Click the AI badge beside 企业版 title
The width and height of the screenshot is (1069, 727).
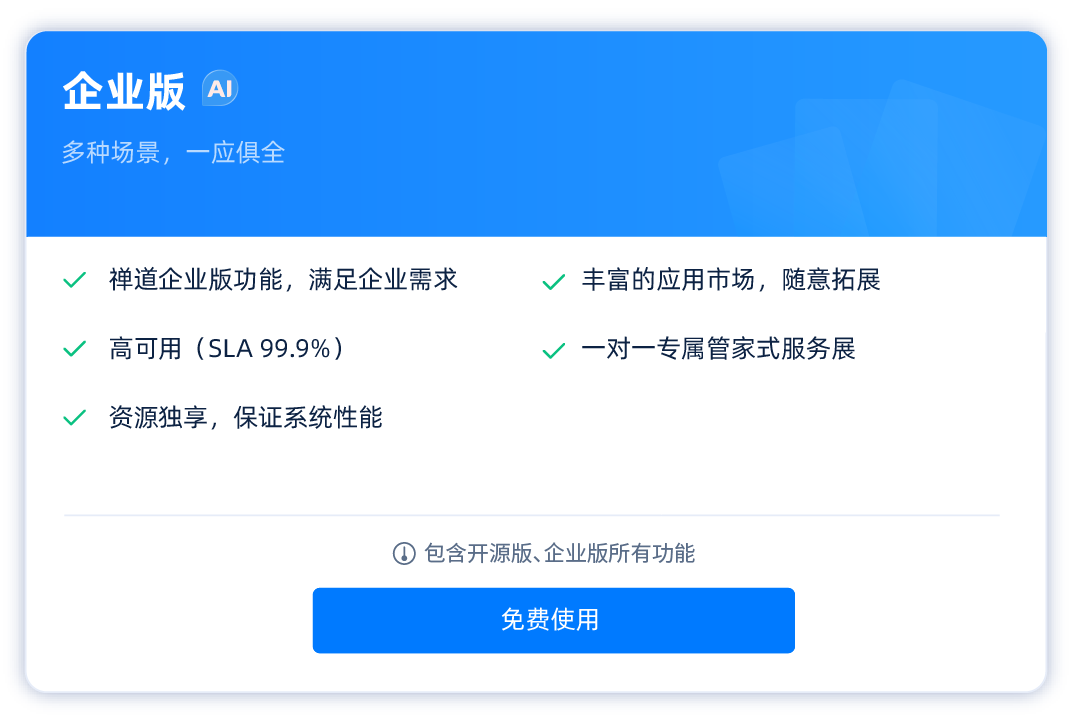[218, 88]
